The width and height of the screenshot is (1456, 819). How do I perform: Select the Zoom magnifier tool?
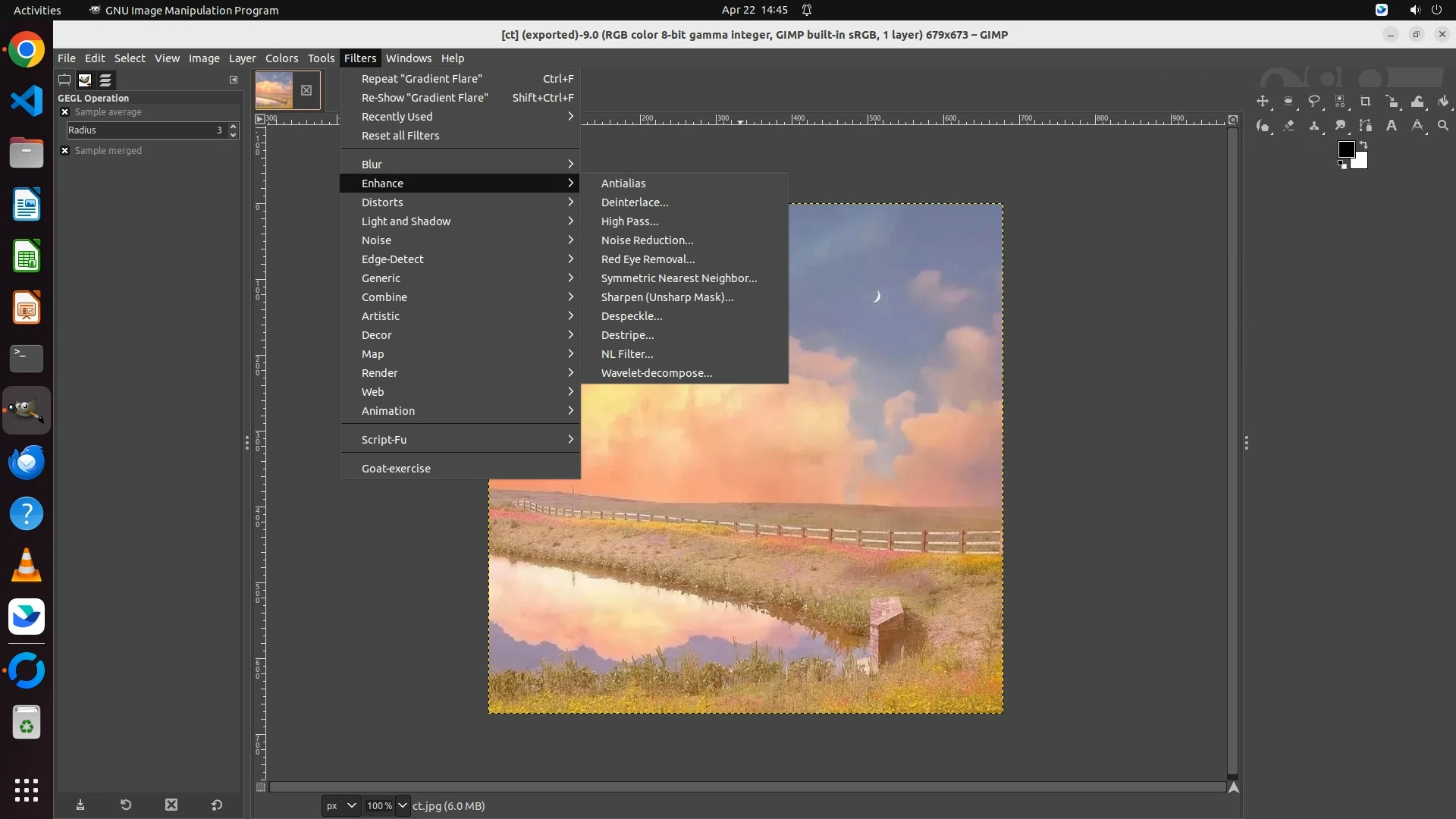(x=1443, y=126)
